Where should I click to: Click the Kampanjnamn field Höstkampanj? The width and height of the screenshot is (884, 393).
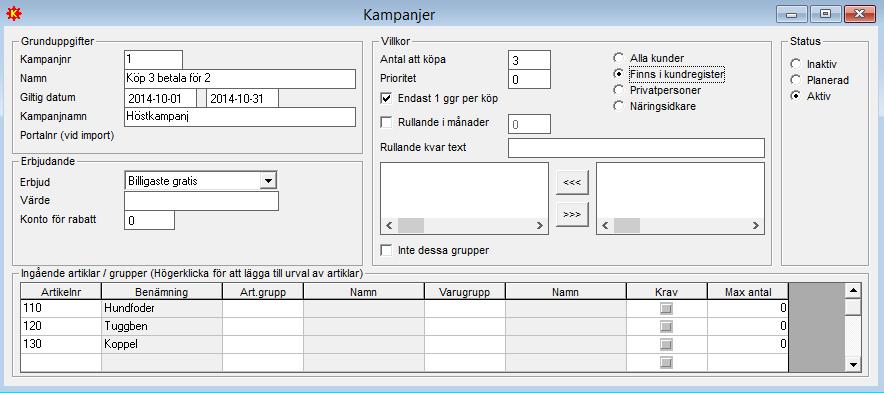pyautogui.click(x=240, y=117)
